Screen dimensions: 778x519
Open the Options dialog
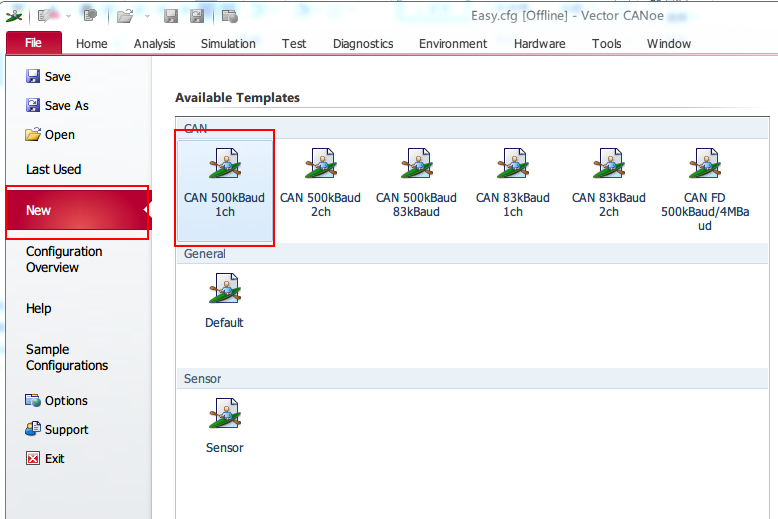click(66, 401)
